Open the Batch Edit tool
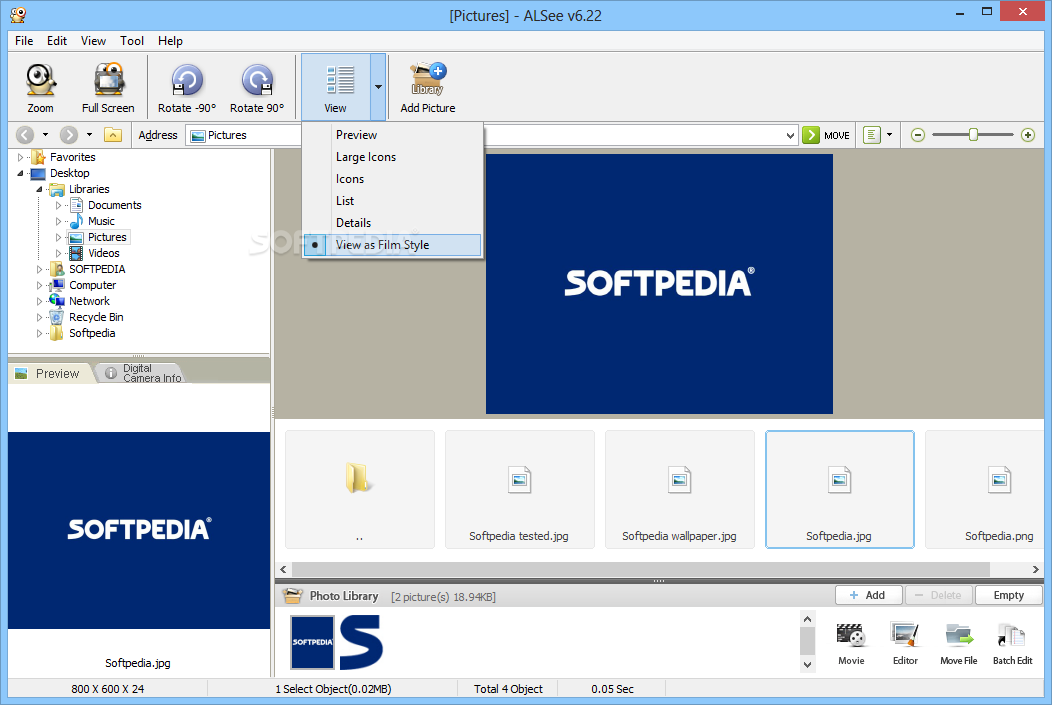The image size is (1052, 705). tap(1012, 643)
